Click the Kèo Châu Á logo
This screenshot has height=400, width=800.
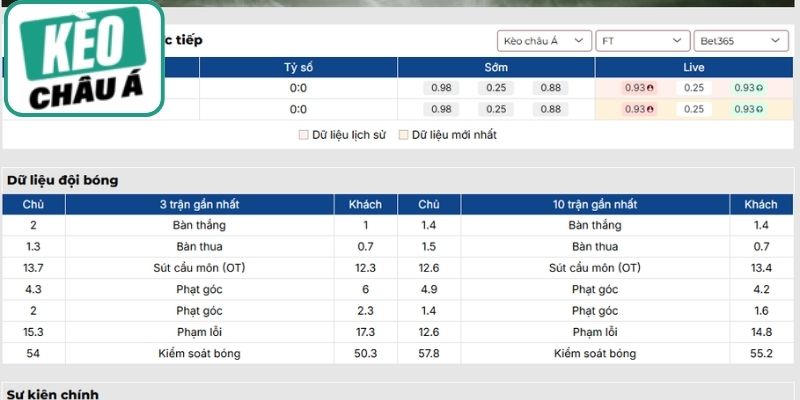85,59
